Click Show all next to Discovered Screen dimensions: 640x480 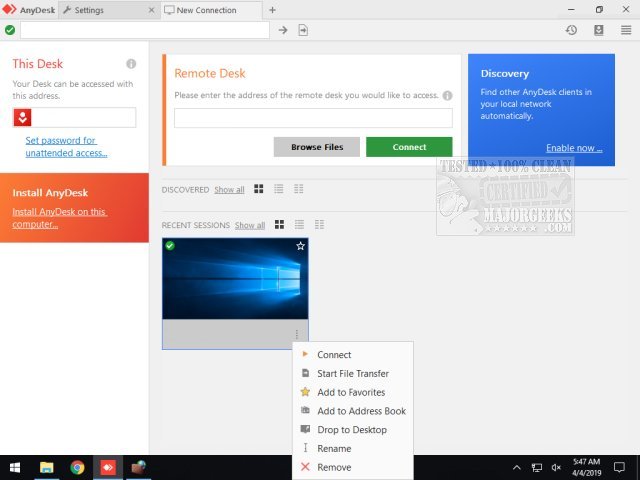(x=229, y=190)
